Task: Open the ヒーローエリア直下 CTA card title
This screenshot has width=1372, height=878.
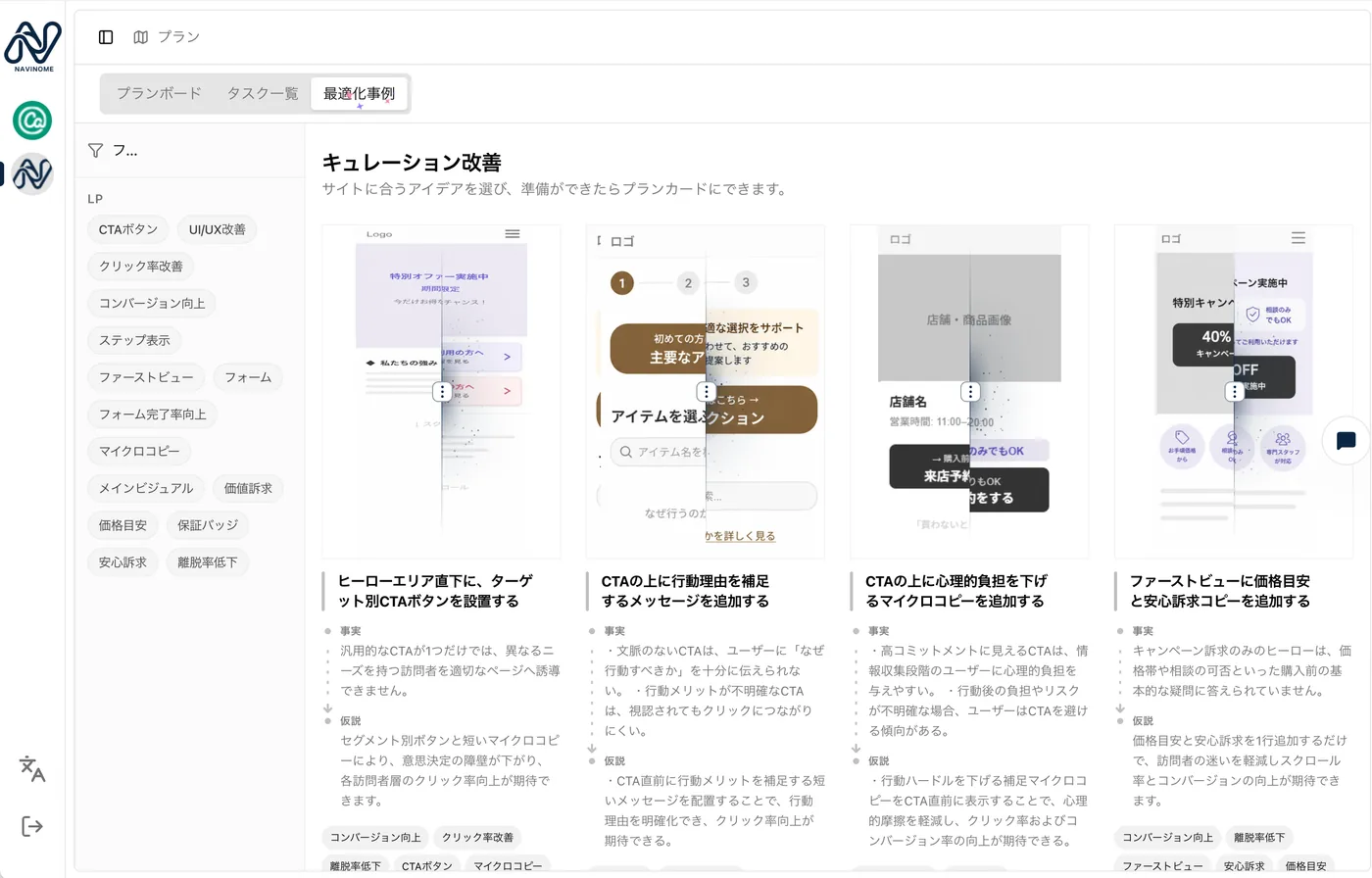Action: coord(435,591)
